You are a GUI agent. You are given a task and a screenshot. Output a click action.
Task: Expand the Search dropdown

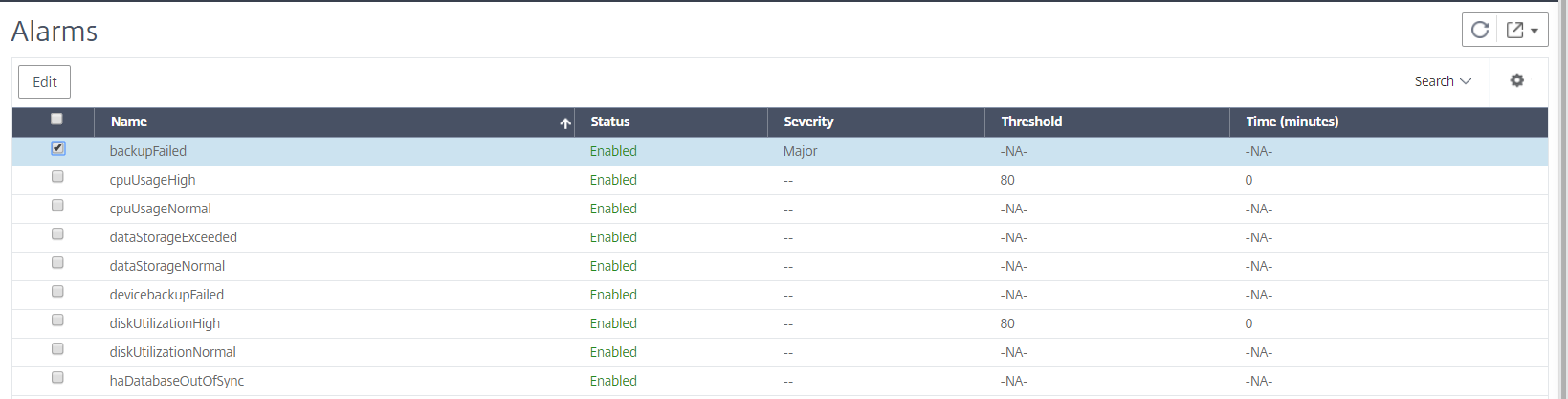[x=1443, y=81]
